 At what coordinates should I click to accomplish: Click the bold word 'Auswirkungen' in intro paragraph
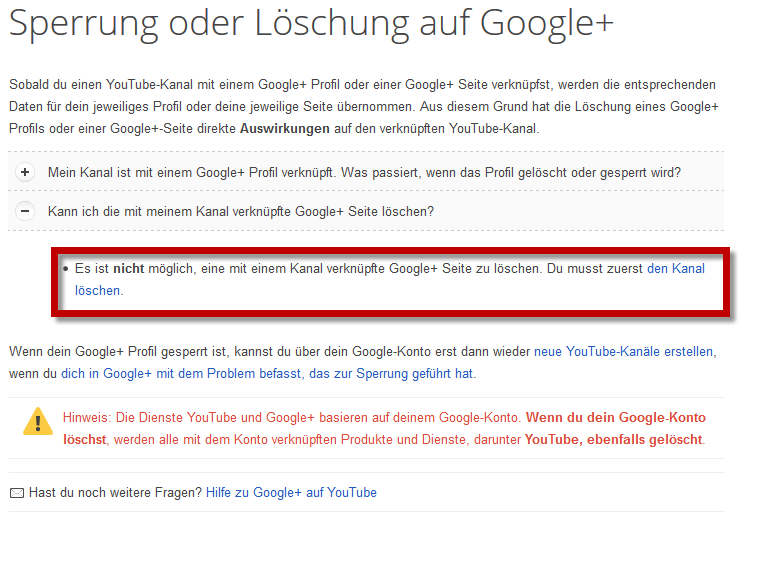[x=285, y=129]
